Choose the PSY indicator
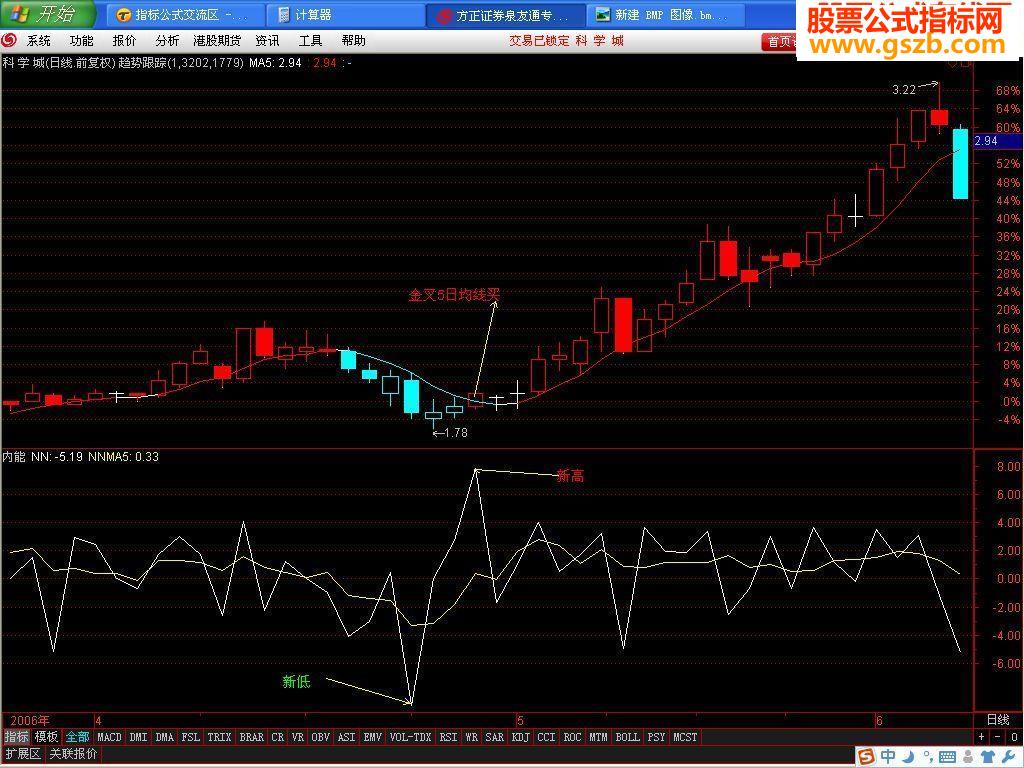Viewport: 1024px width, 768px height. point(656,737)
